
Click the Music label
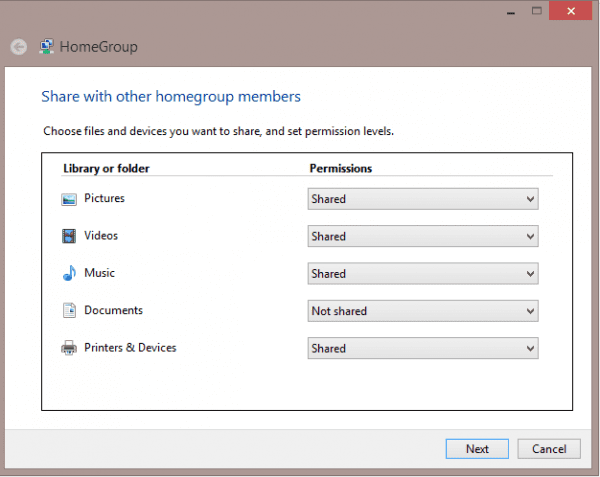(99, 273)
